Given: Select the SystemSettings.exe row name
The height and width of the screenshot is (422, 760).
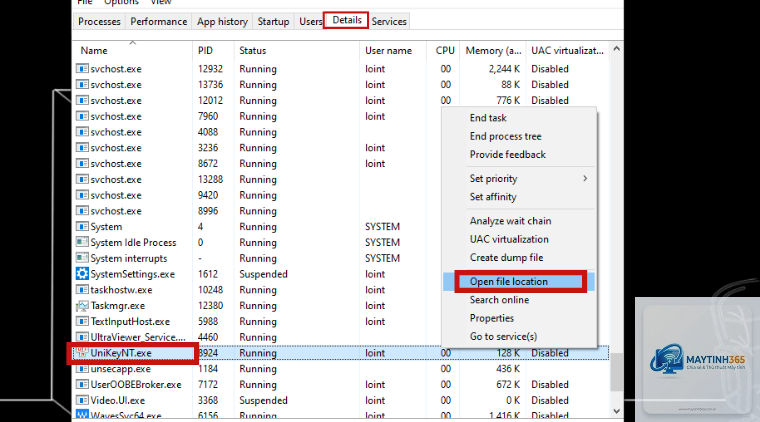Looking at the screenshot, I should pos(132,274).
